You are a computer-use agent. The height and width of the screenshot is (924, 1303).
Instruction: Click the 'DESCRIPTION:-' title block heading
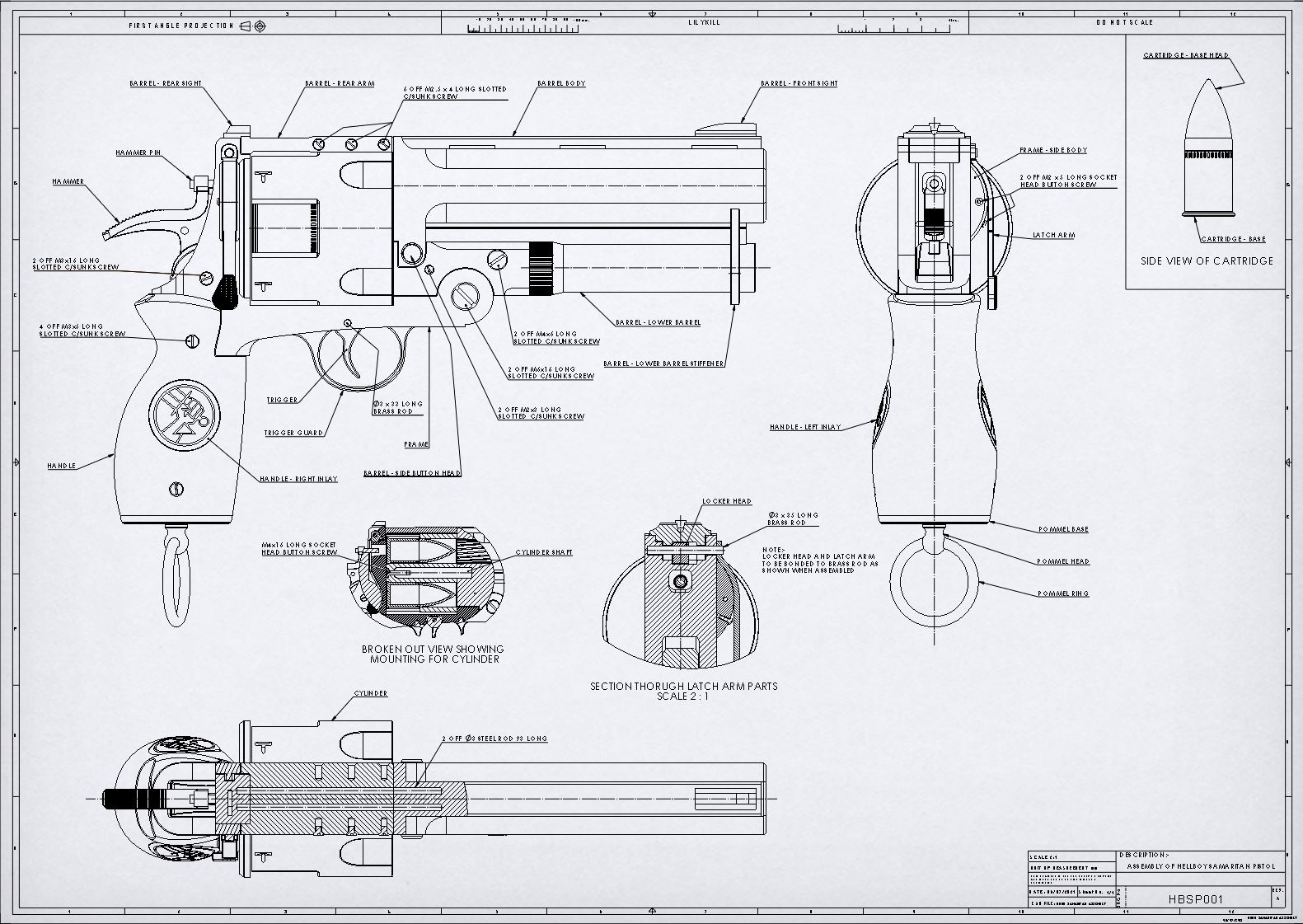click(x=1143, y=855)
